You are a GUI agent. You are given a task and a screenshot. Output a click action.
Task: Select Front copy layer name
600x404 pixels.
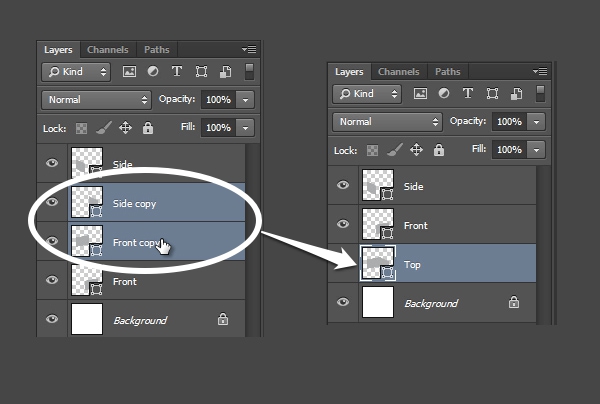tap(136, 243)
